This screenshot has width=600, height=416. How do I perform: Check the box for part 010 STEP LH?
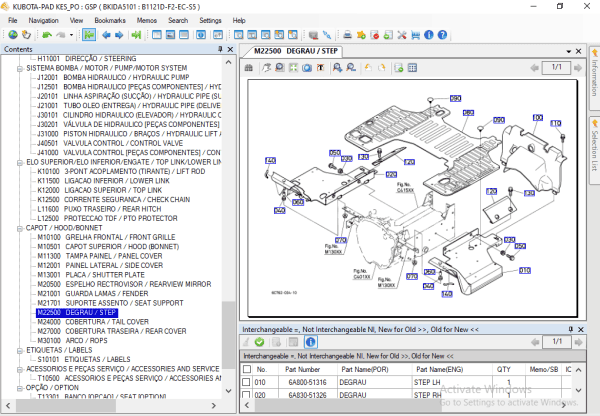246,382
